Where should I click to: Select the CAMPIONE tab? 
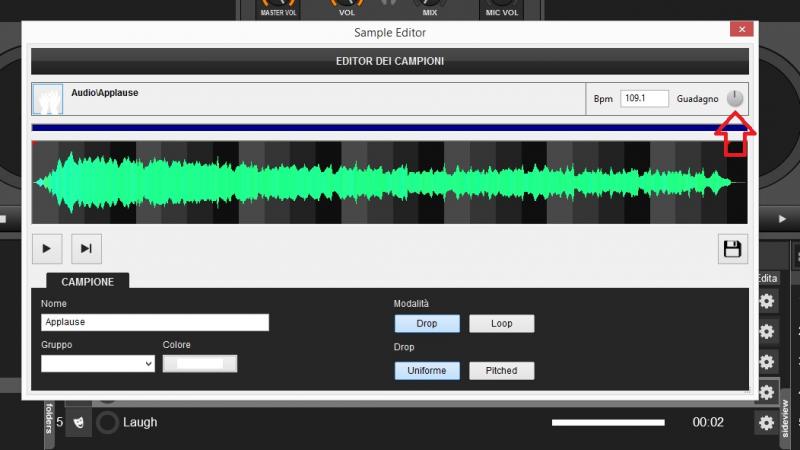[x=88, y=282]
